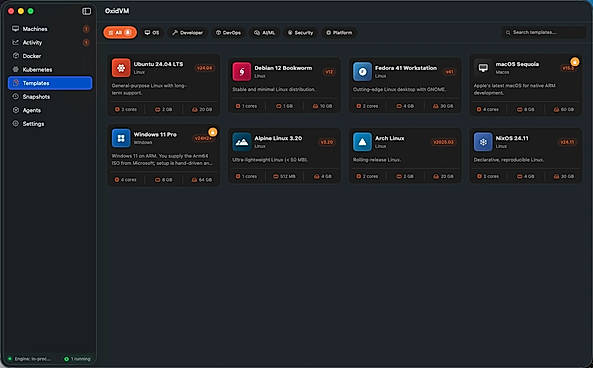The height and width of the screenshot is (368, 593).
Task: Click the Alpine Linux mountain icon
Action: (x=242, y=142)
